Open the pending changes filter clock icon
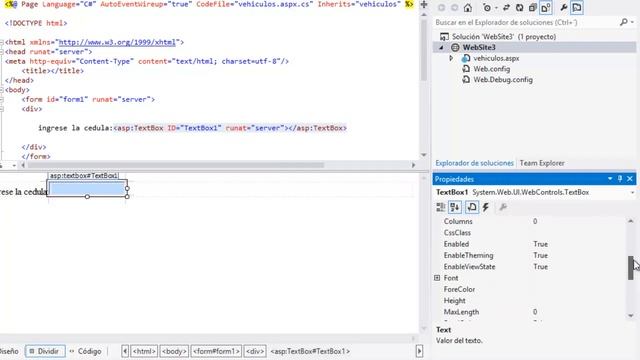The image size is (640, 360). coord(487,8)
